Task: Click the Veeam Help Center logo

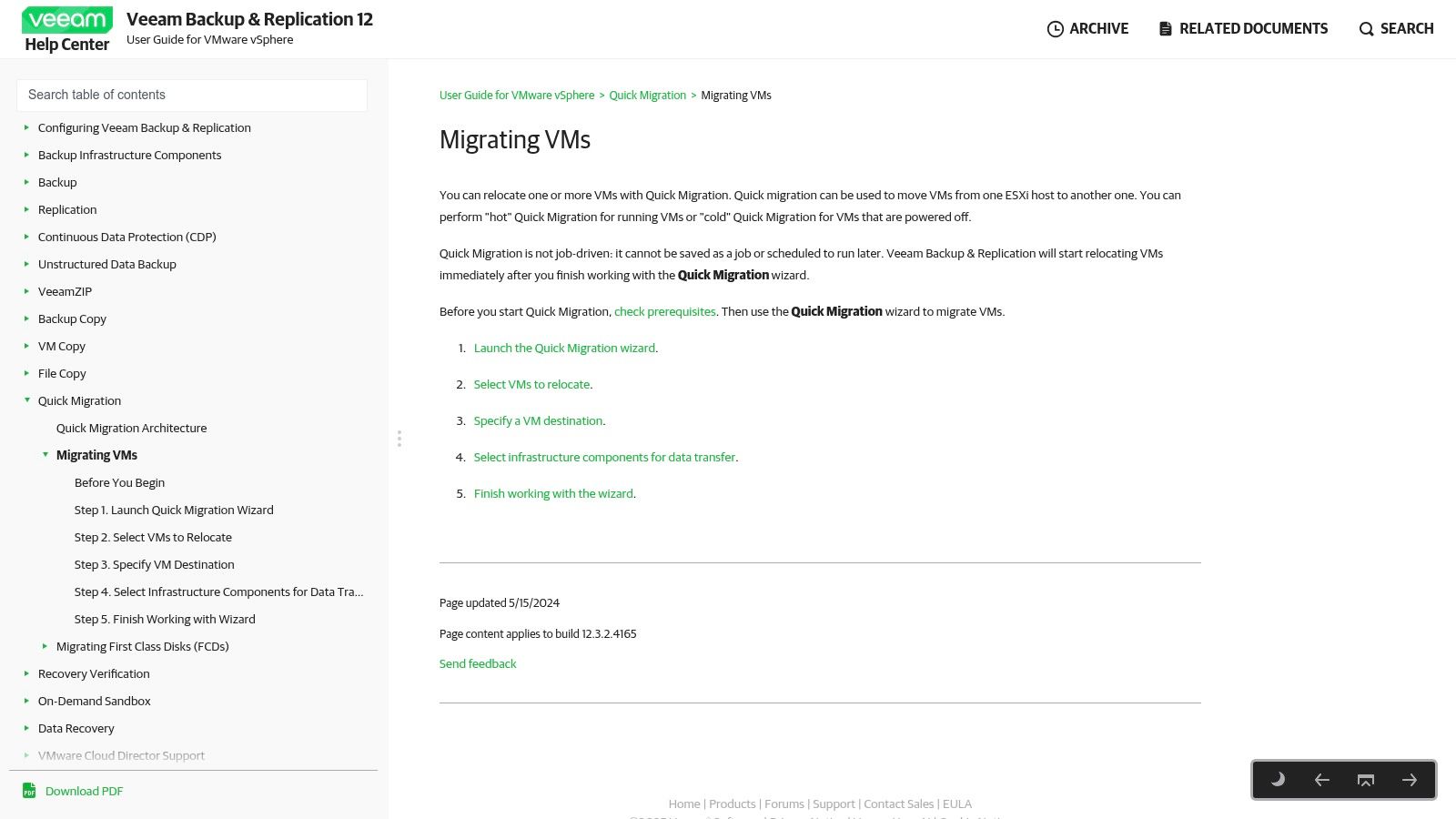Action: [x=66, y=28]
